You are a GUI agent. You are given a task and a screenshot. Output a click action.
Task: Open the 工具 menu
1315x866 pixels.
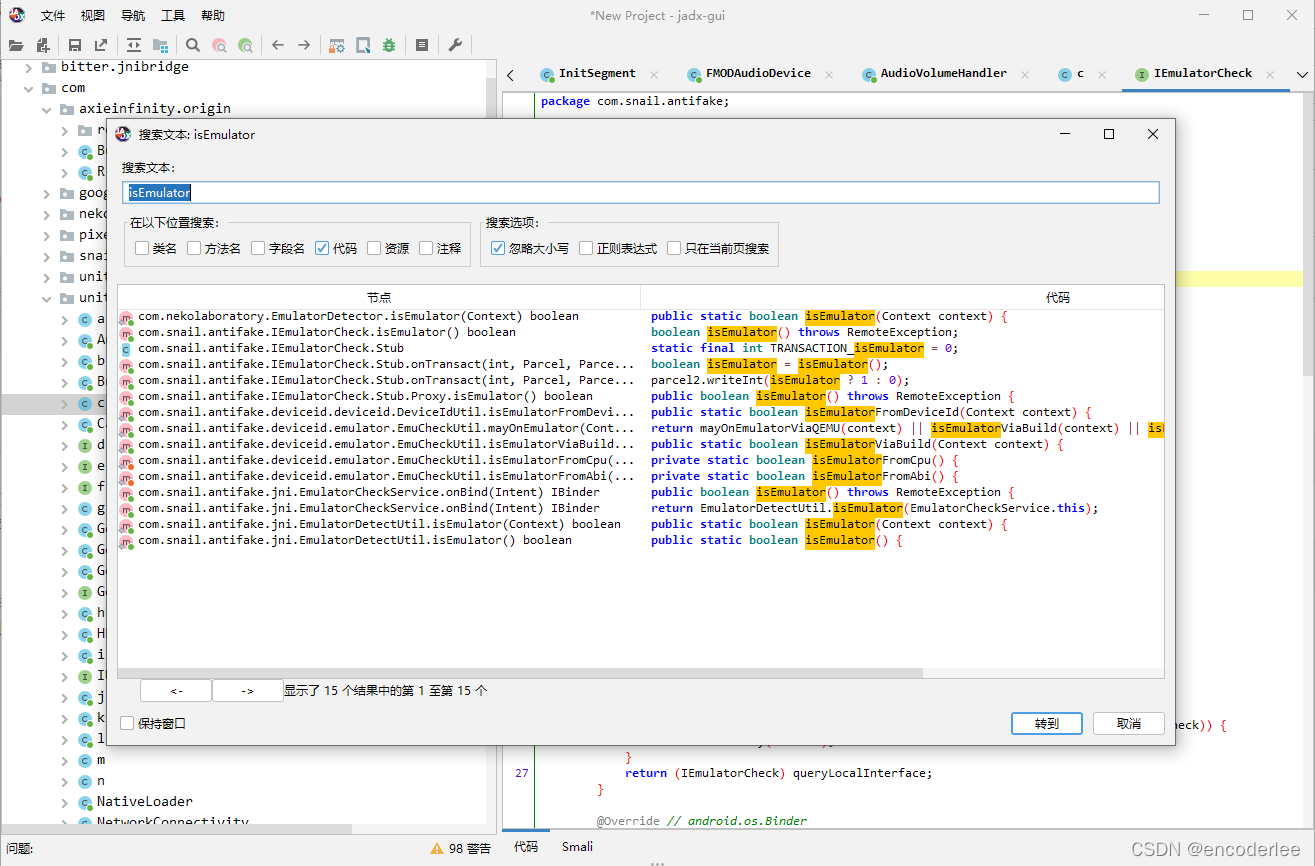tap(173, 16)
